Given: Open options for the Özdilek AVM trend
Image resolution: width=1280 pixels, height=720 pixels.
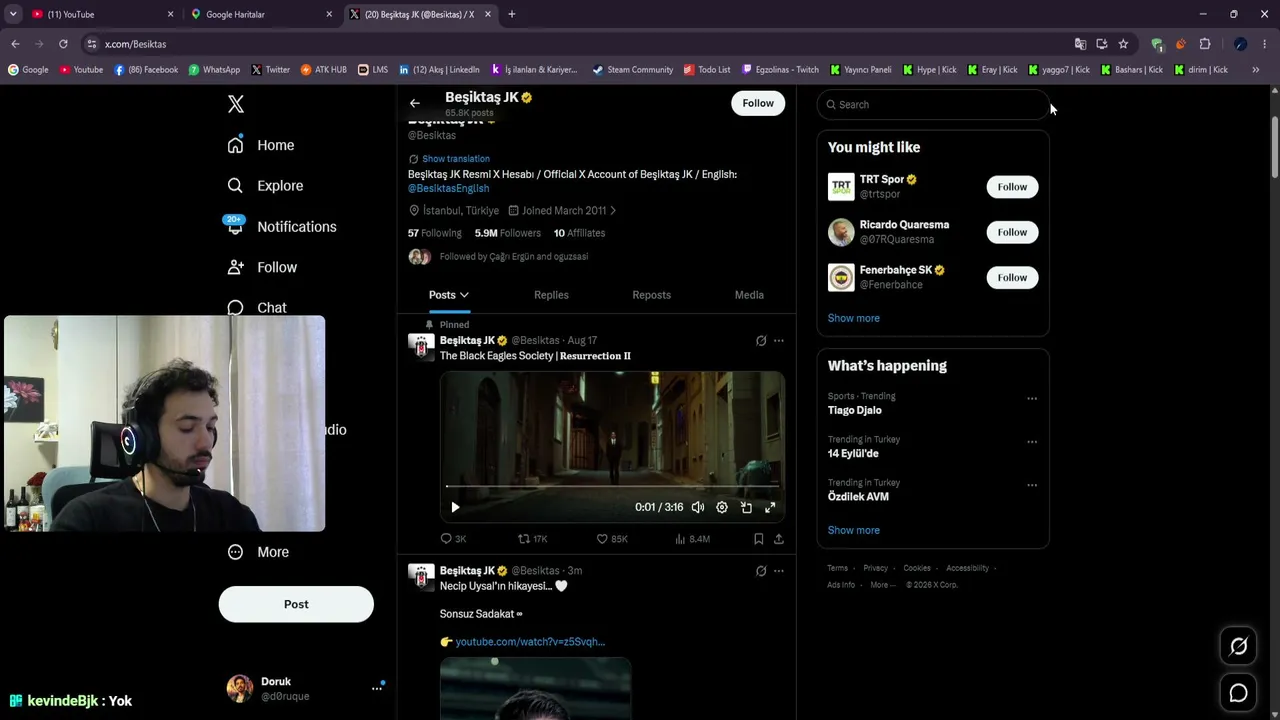Looking at the screenshot, I should tap(1032, 485).
